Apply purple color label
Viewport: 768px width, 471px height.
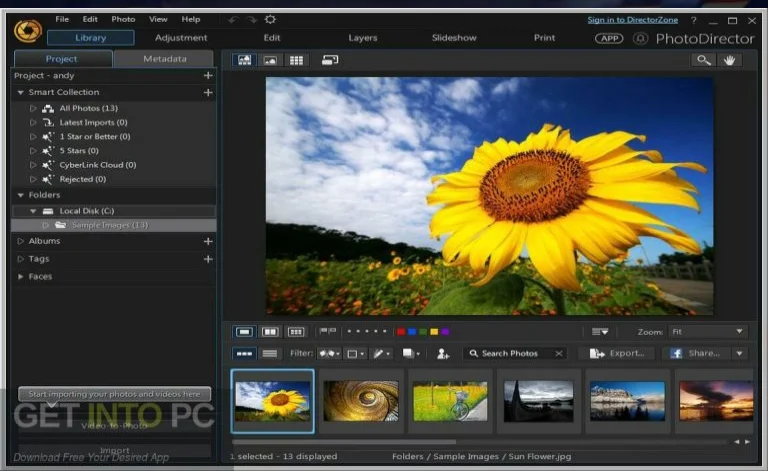(445, 332)
